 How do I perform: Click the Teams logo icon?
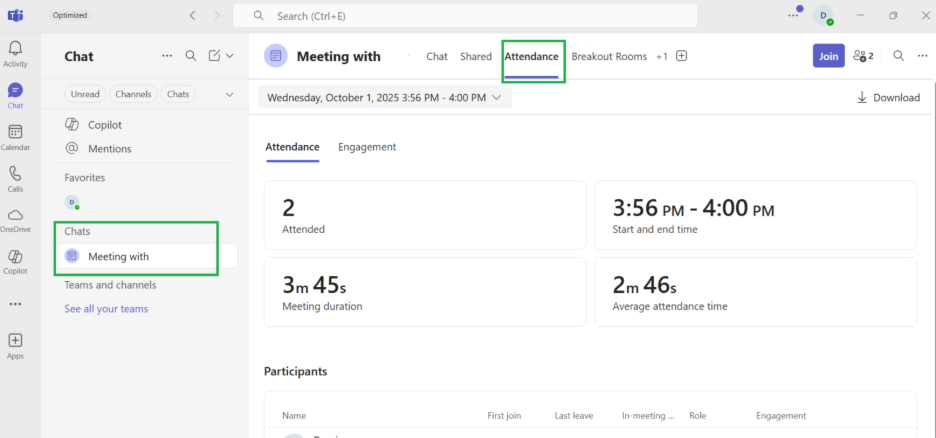point(15,16)
